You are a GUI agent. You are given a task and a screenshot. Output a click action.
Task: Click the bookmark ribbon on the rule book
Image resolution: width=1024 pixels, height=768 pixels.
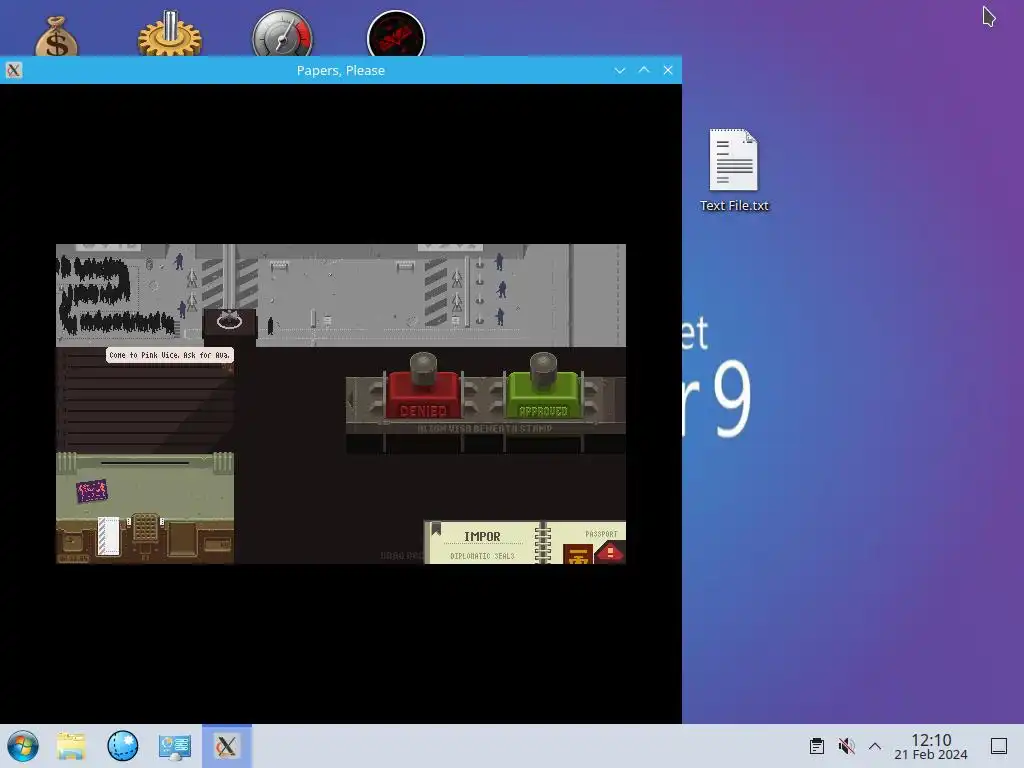click(436, 528)
